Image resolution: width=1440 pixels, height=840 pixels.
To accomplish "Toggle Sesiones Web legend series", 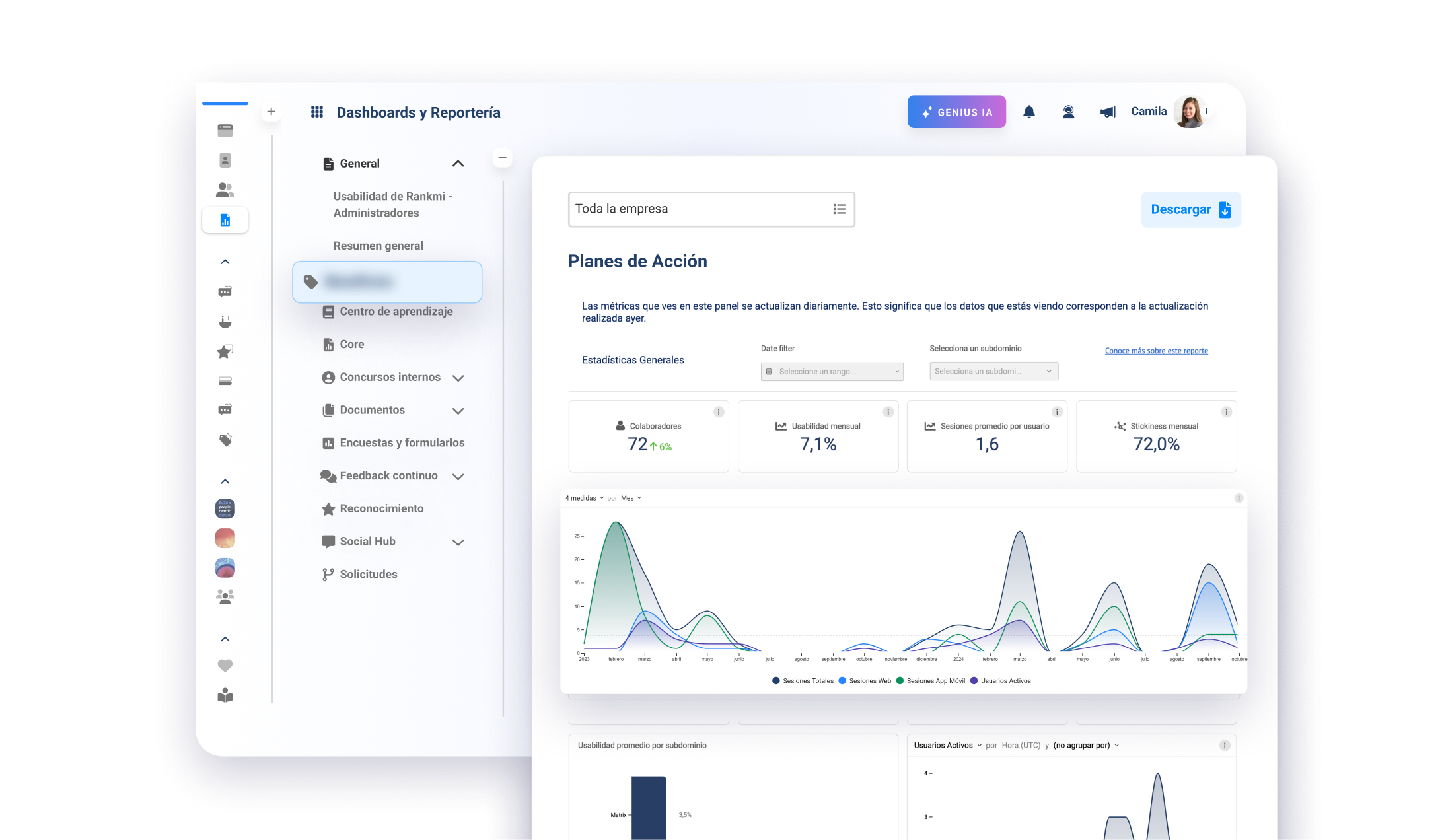I will pos(865,681).
